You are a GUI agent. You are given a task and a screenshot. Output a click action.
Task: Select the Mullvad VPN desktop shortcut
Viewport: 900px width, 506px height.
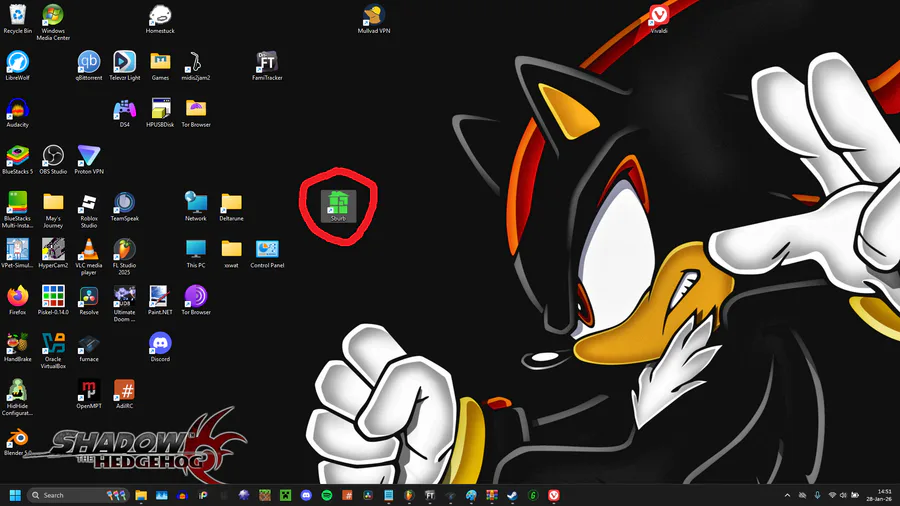tap(374, 19)
